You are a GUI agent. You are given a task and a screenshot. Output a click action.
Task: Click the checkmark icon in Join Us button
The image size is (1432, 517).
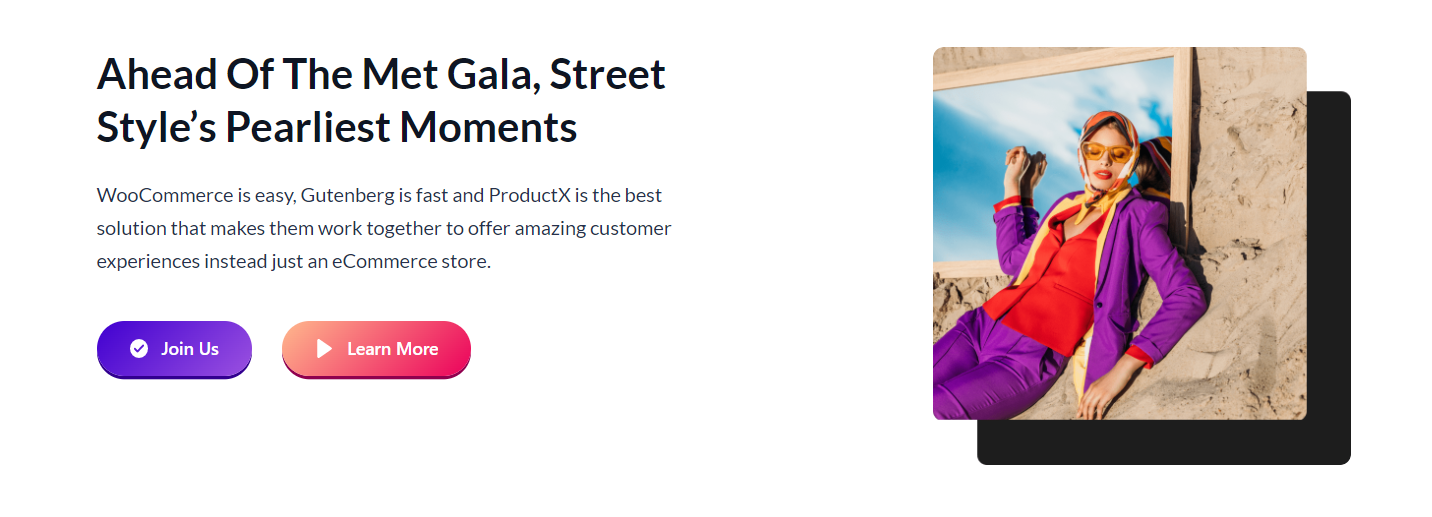pos(139,348)
